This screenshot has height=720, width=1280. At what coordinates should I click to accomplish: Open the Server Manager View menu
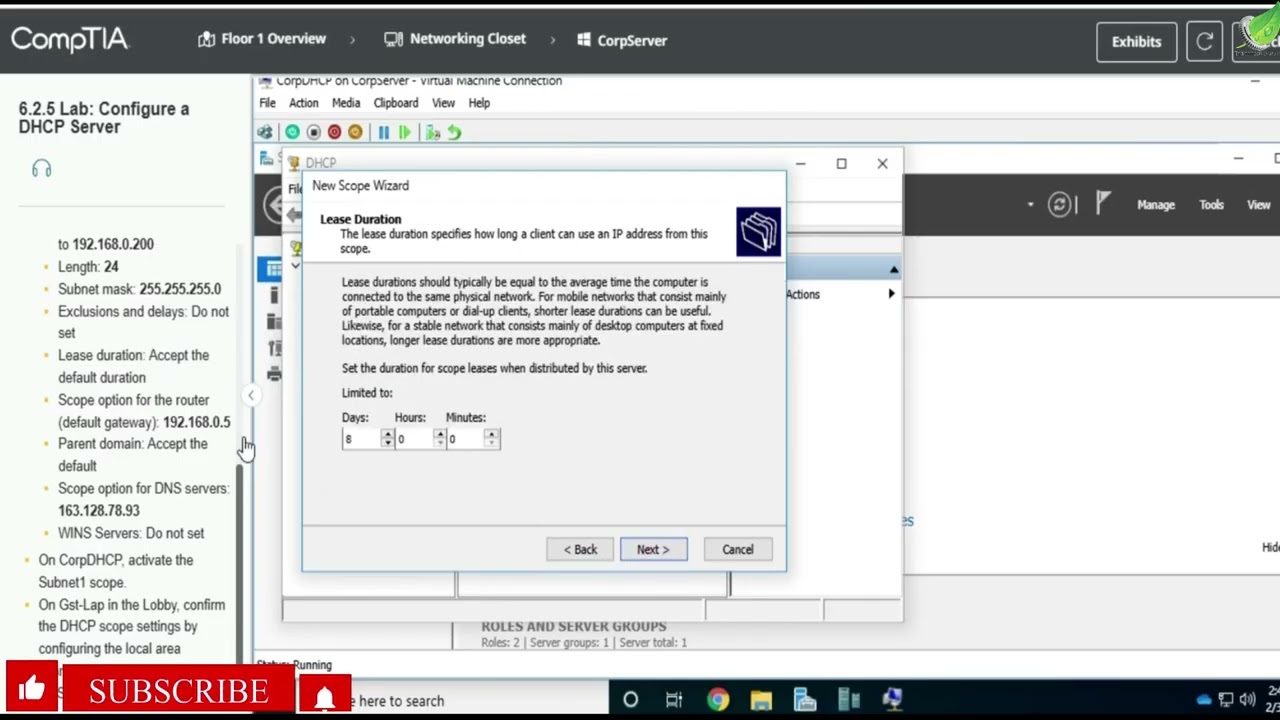click(x=1258, y=205)
